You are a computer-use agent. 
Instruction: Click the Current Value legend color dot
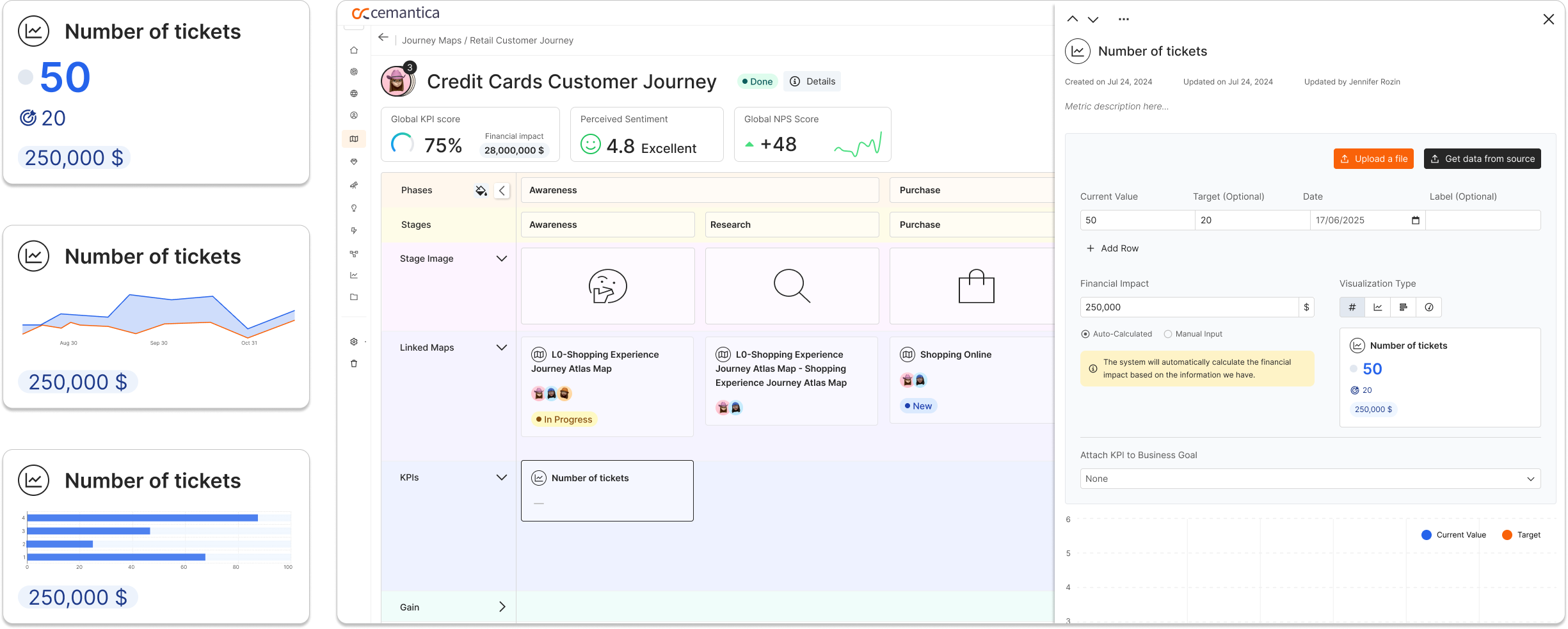click(x=1427, y=535)
